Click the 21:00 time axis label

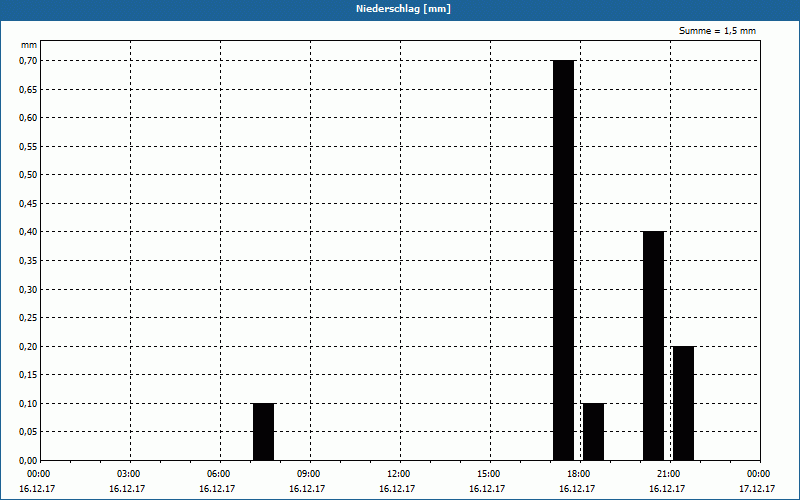pos(668,474)
